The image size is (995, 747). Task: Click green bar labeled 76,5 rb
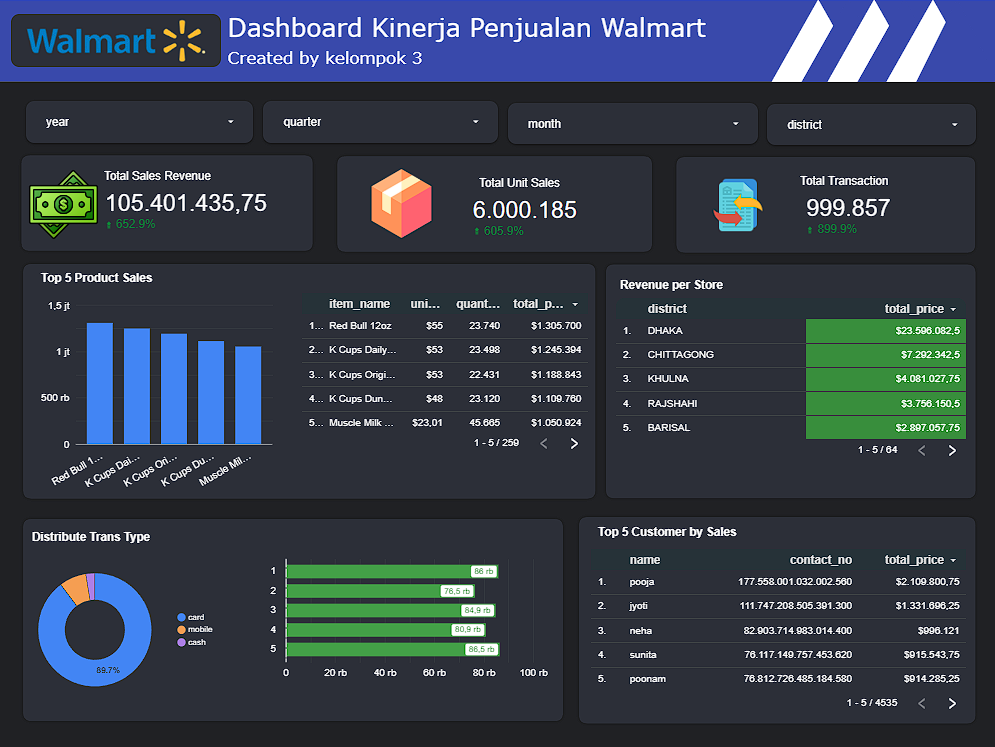[380, 591]
